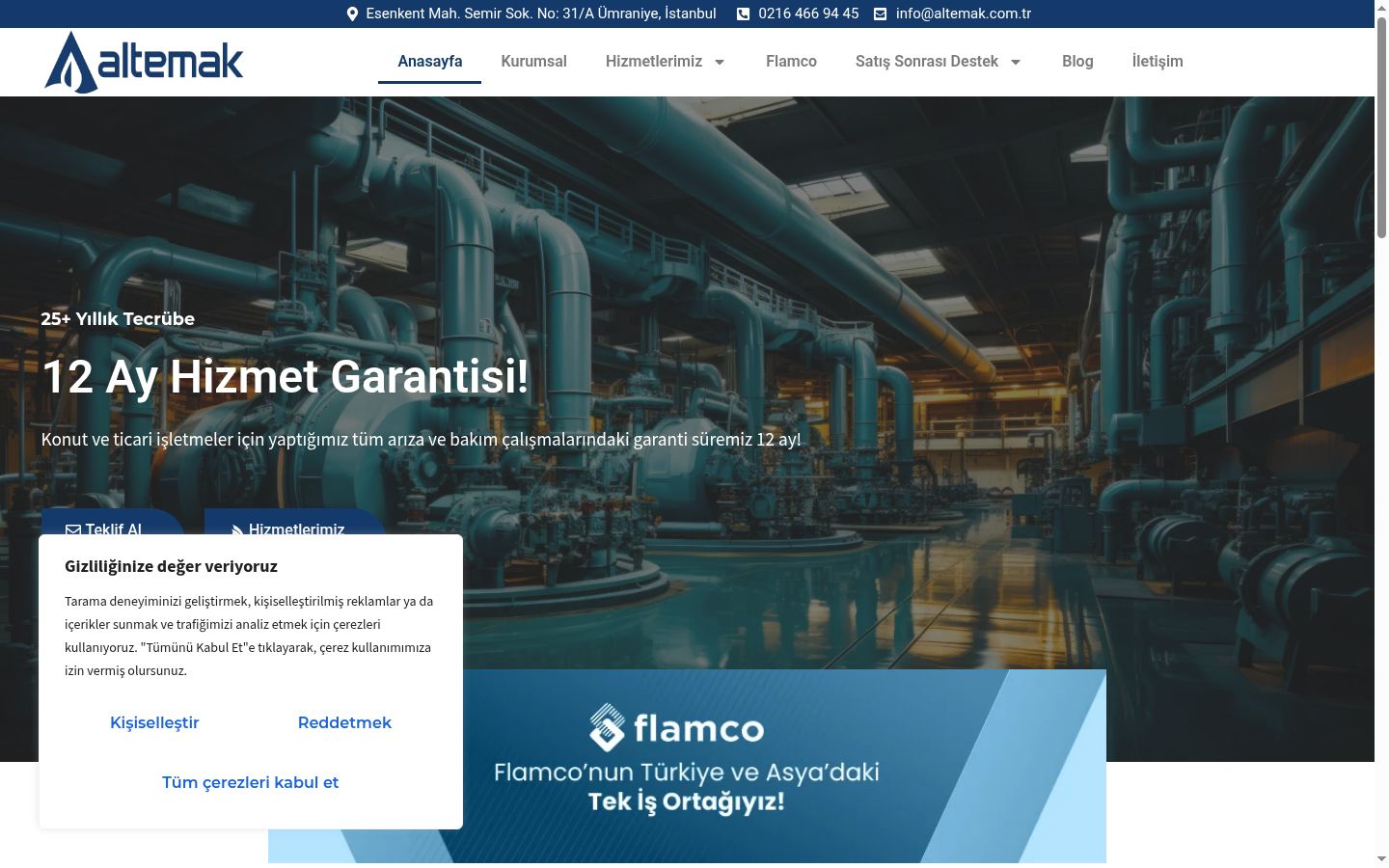The height and width of the screenshot is (868, 1389).
Task: Expand the Satış Sonrası Destek dropdown arrow
Action: point(1015,62)
